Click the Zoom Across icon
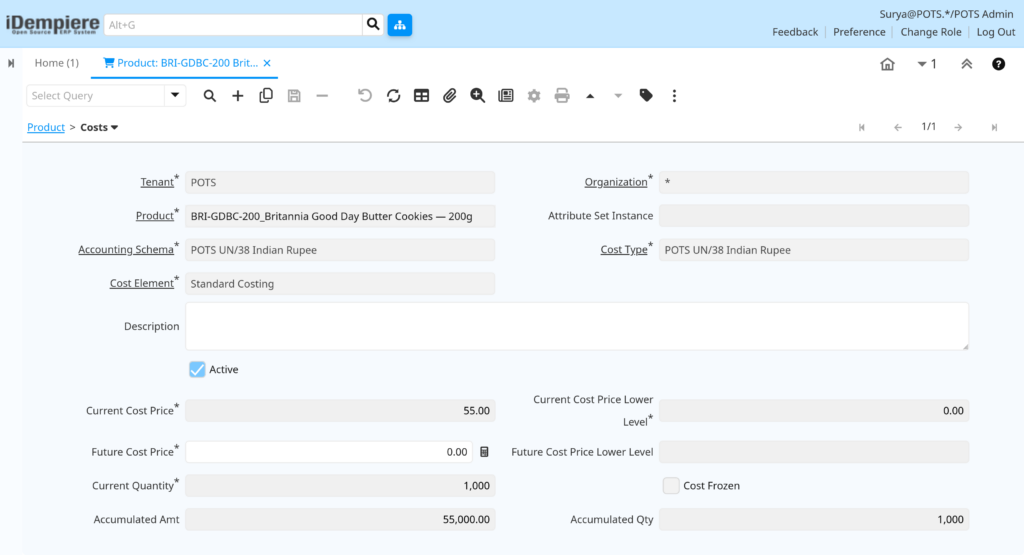This screenshot has width=1024, height=555. pyautogui.click(x=477, y=96)
